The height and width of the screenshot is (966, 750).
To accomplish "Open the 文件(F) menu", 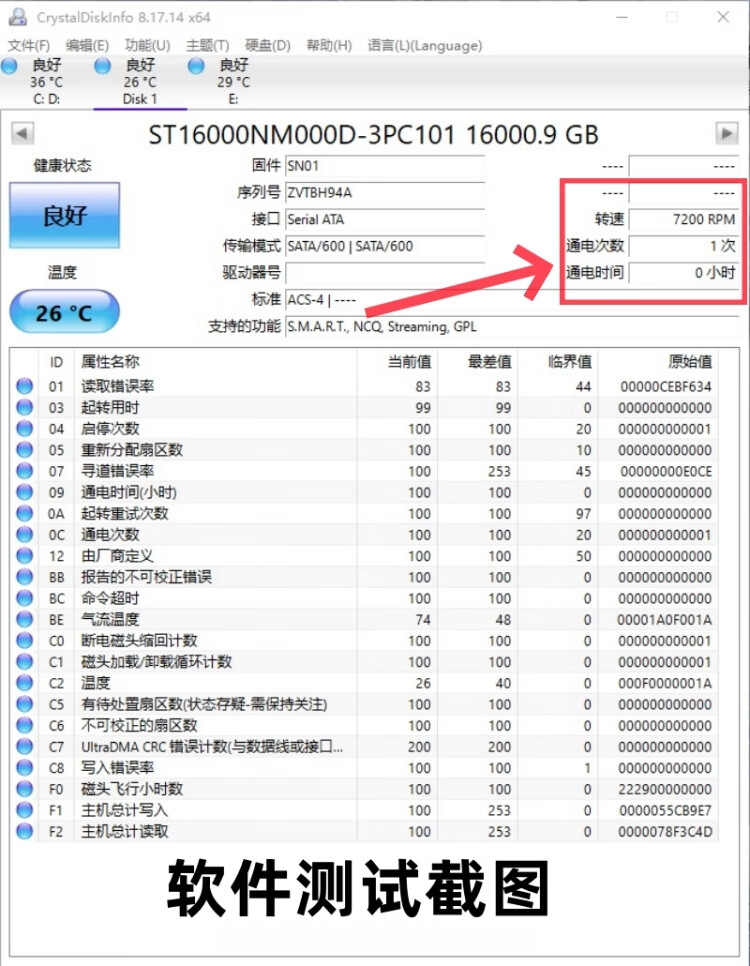I will [28, 46].
